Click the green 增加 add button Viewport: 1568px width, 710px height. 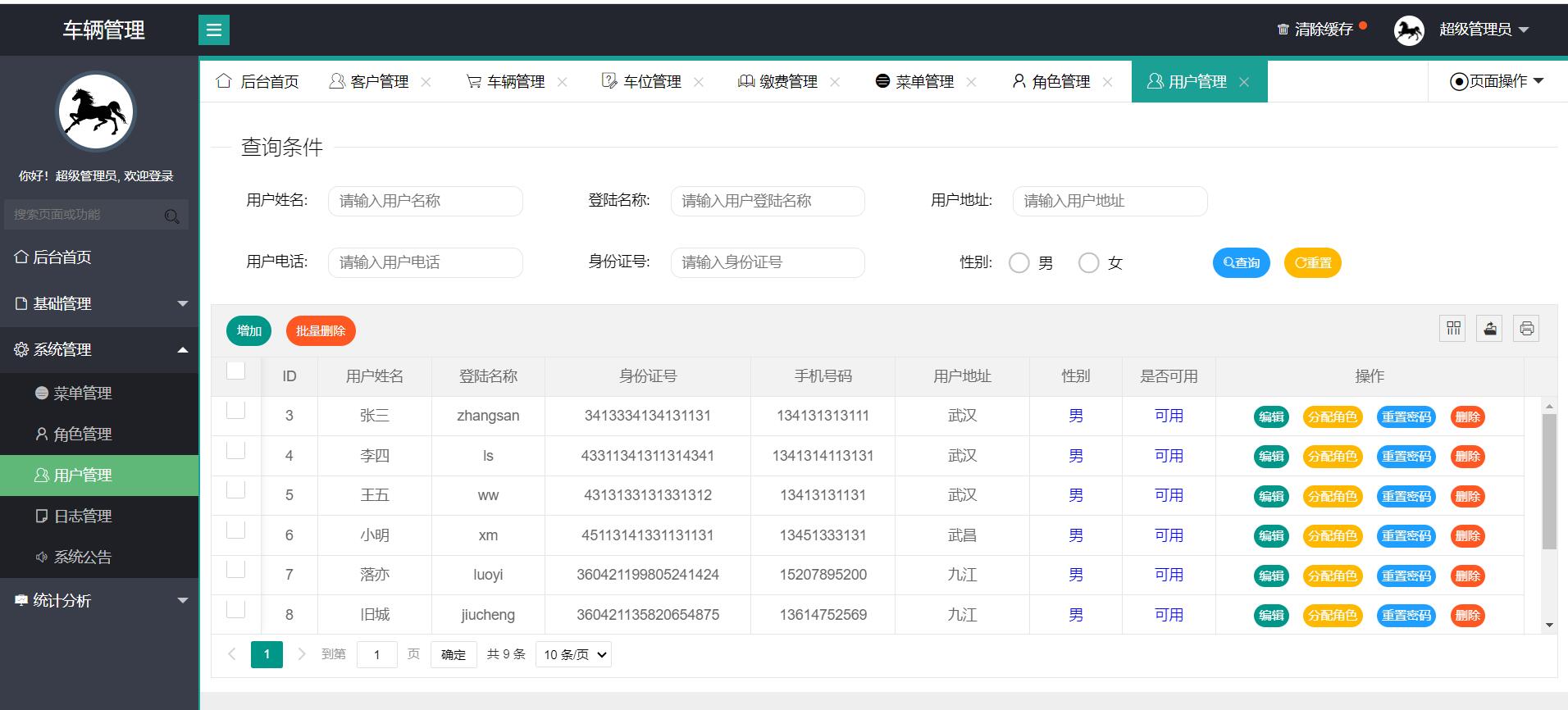click(x=248, y=330)
